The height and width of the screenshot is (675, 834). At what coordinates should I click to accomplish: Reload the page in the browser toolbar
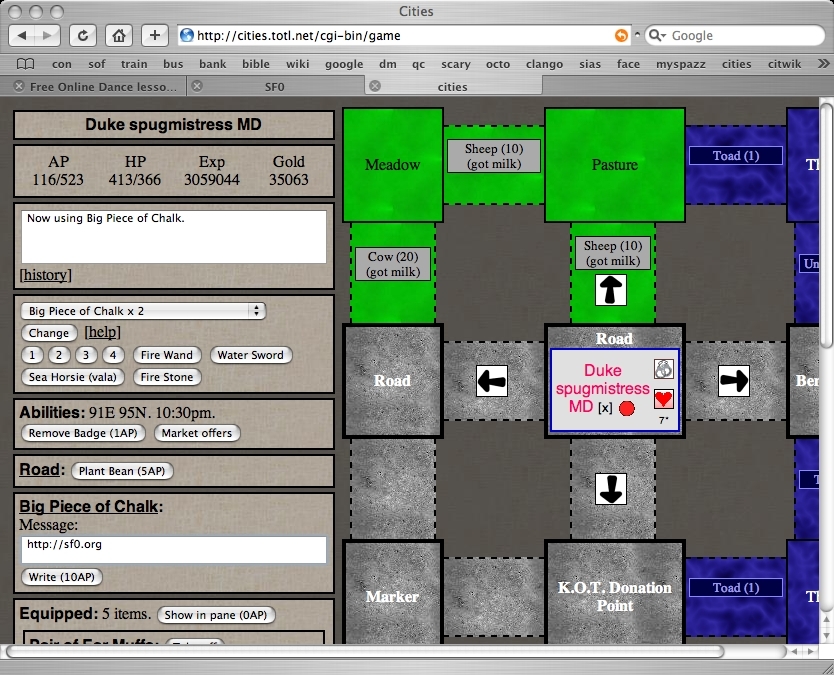click(82, 35)
